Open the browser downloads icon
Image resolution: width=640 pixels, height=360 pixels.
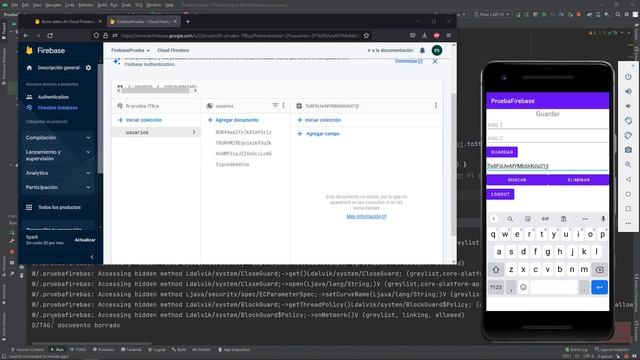424,36
